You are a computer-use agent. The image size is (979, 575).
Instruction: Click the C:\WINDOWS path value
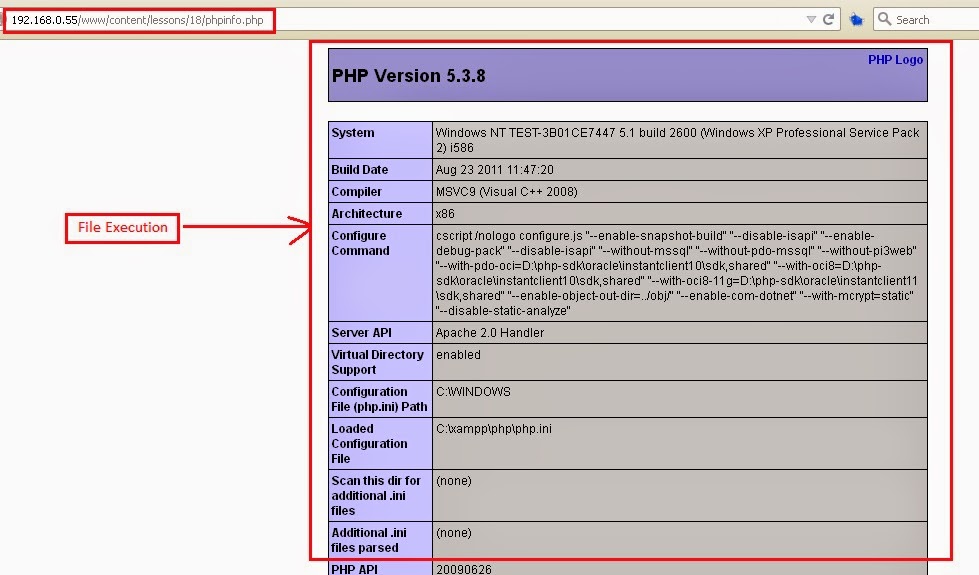coord(473,392)
